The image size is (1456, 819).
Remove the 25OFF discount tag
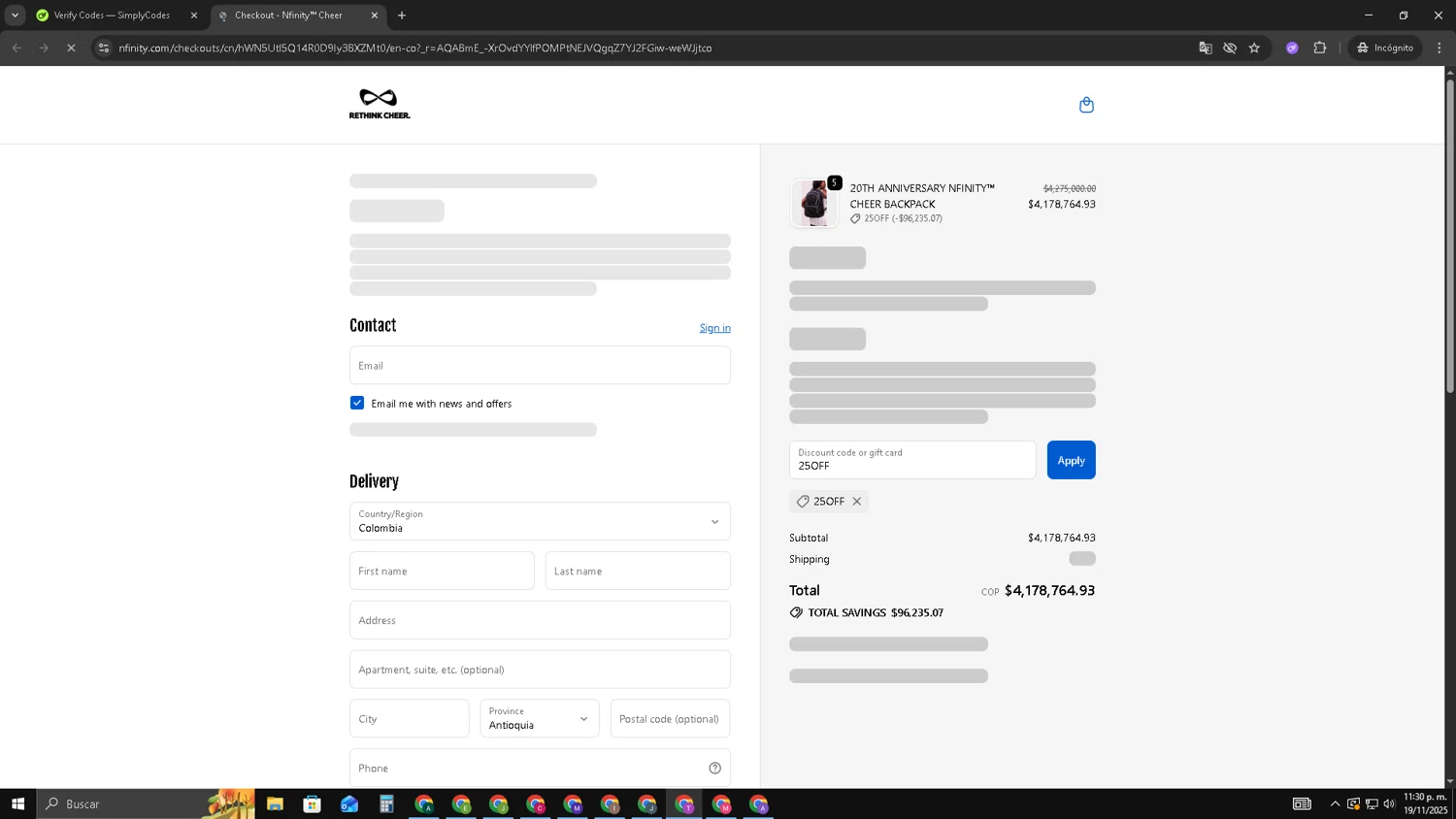856,502
